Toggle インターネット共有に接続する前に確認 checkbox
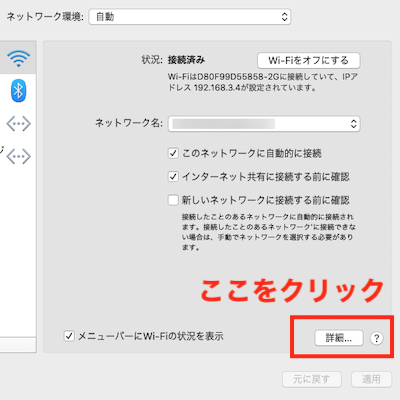Screen dimensions: 400x400 (173, 176)
